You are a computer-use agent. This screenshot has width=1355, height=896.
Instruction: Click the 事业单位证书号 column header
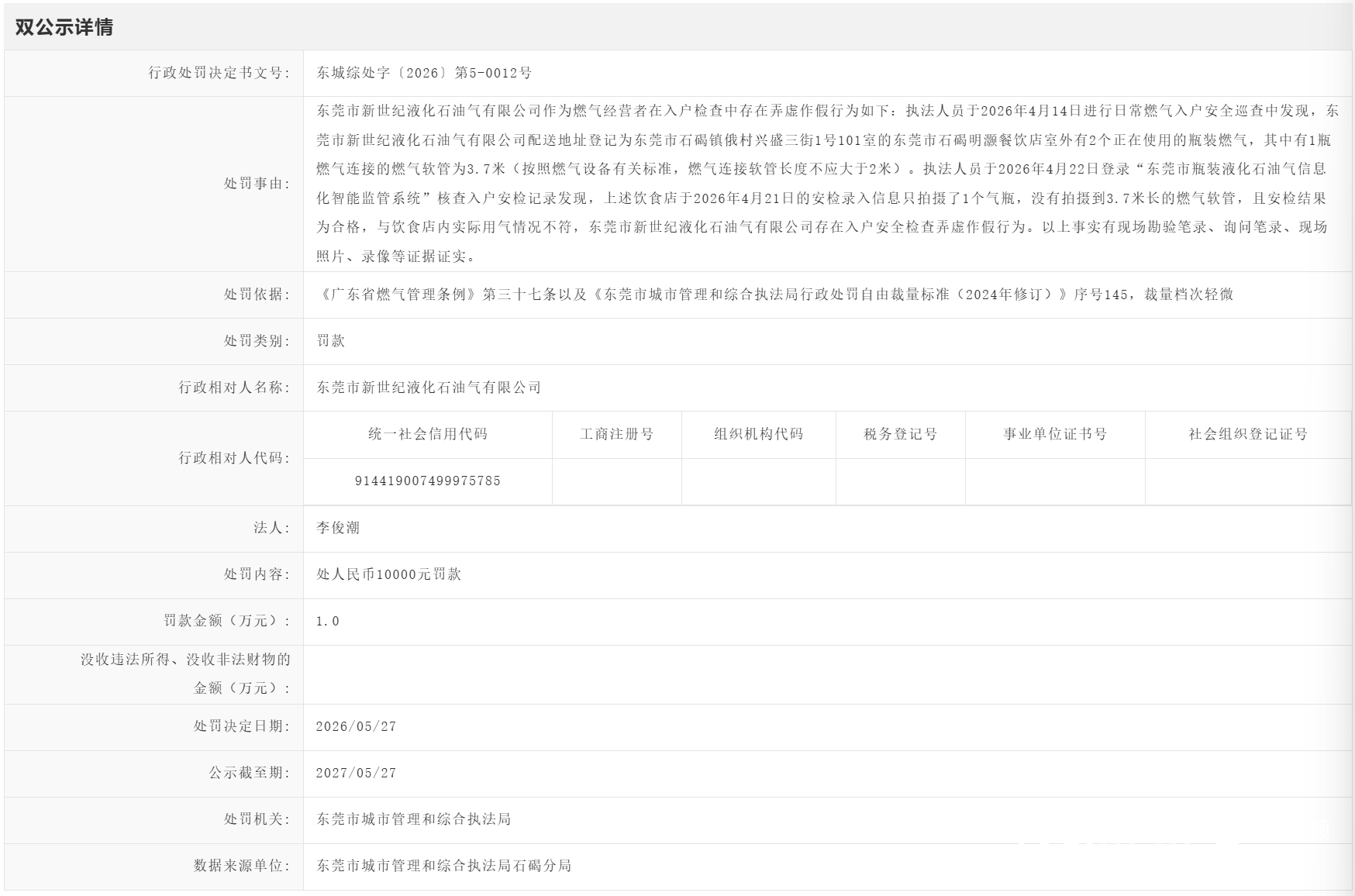[x=1055, y=434]
